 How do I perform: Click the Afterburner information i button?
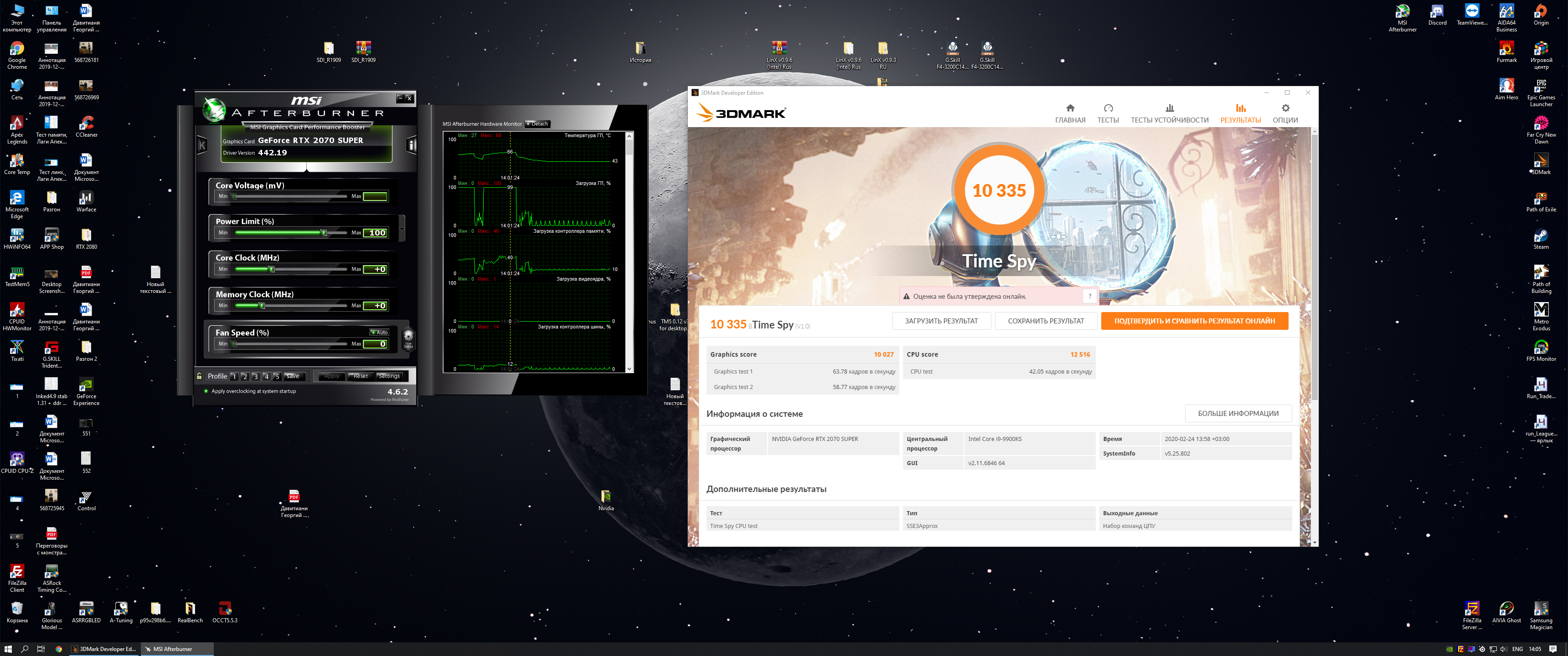pos(412,145)
